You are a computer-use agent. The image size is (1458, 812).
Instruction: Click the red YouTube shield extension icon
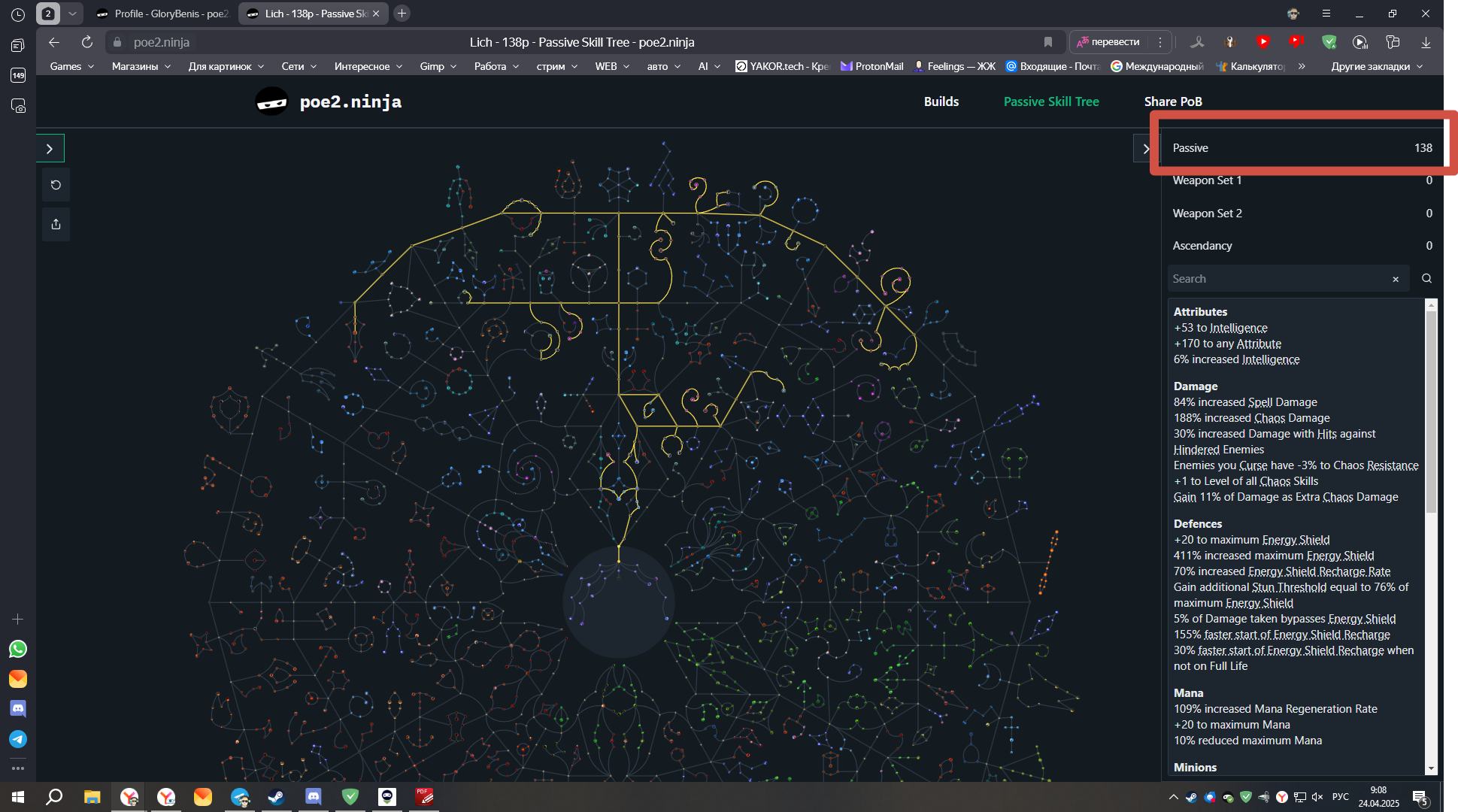click(1263, 42)
